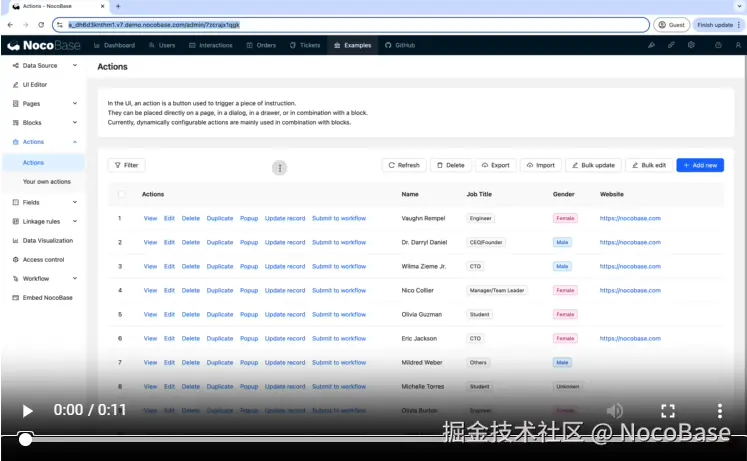Image resolution: width=747 pixels, height=461 pixels.
Task: Expand the Linkage rules chevron
Action: 75,221
